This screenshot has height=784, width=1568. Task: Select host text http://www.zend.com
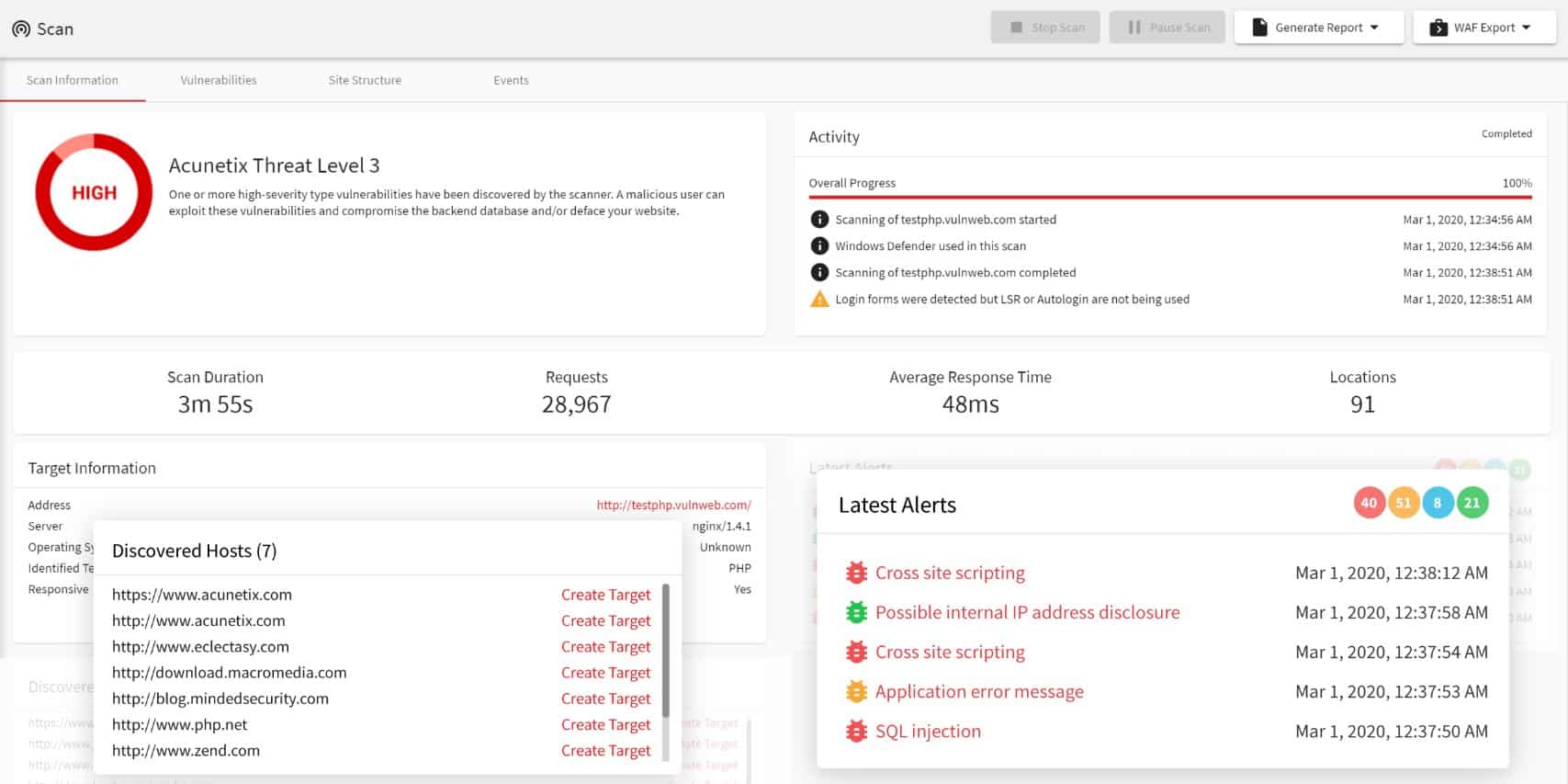click(186, 750)
